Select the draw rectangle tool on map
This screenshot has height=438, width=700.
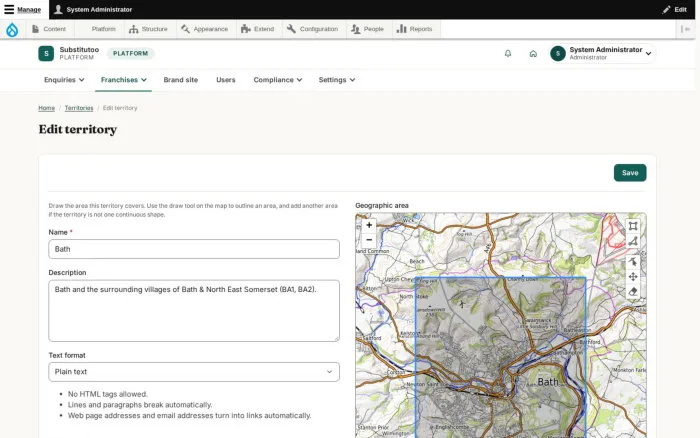coord(633,226)
